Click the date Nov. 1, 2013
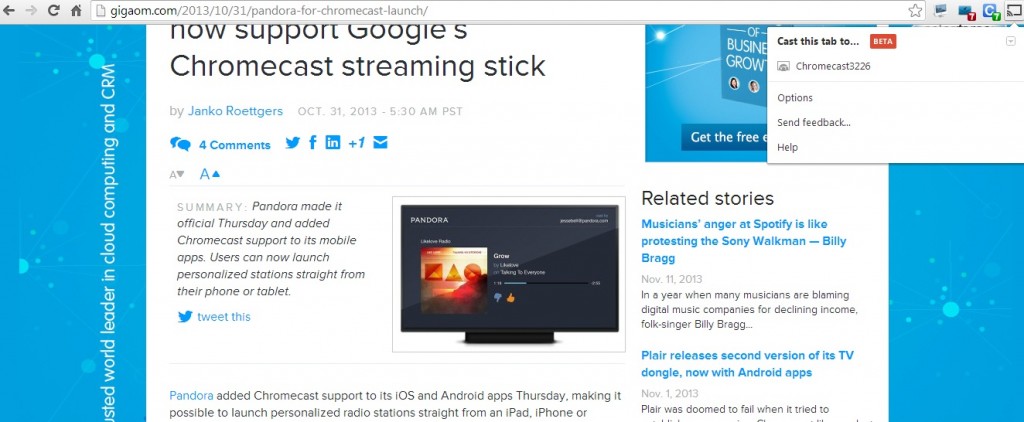This screenshot has height=422, width=1024. click(x=669, y=393)
